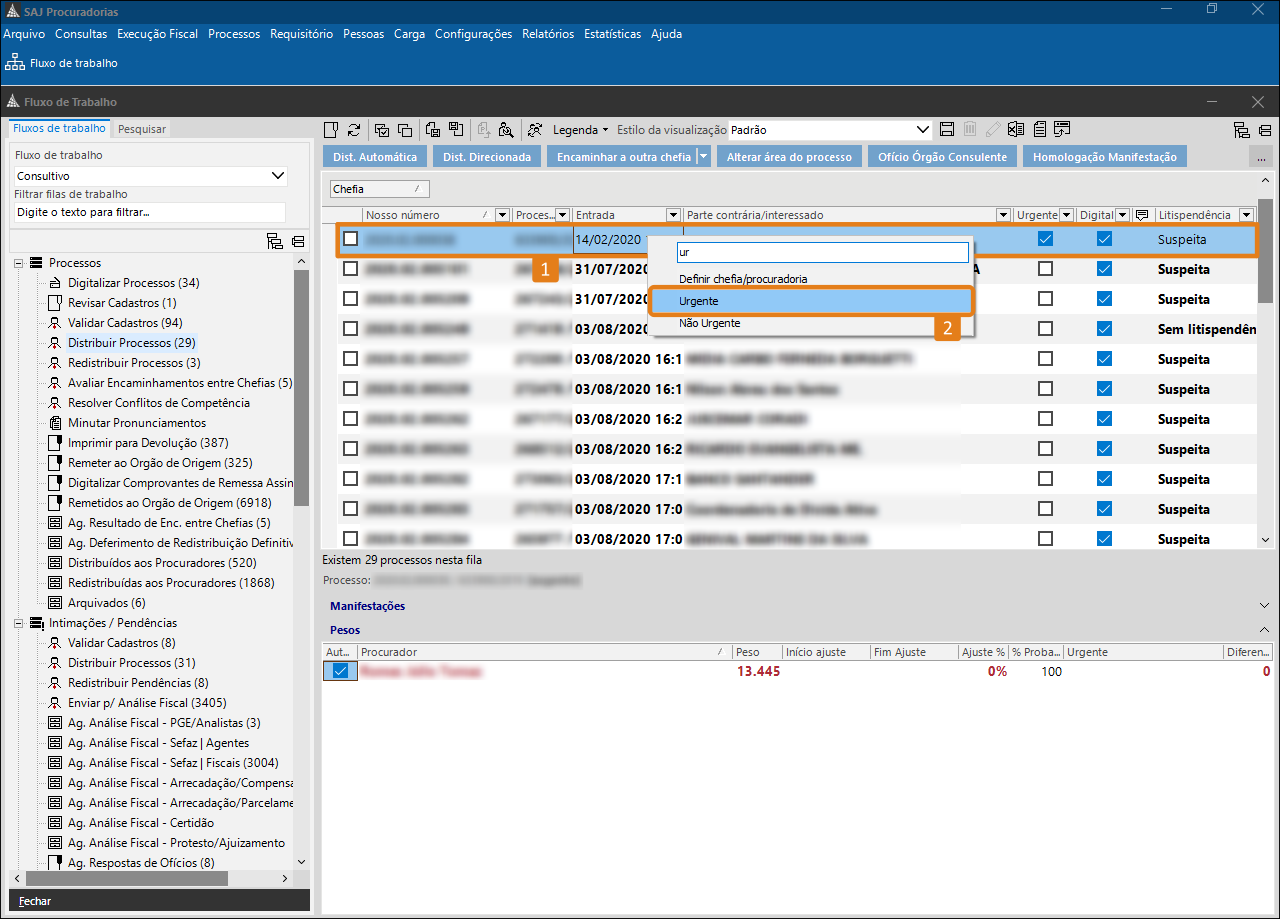Click the context menu search field containing ur
1280x919 pixels.
pos(823,253)
